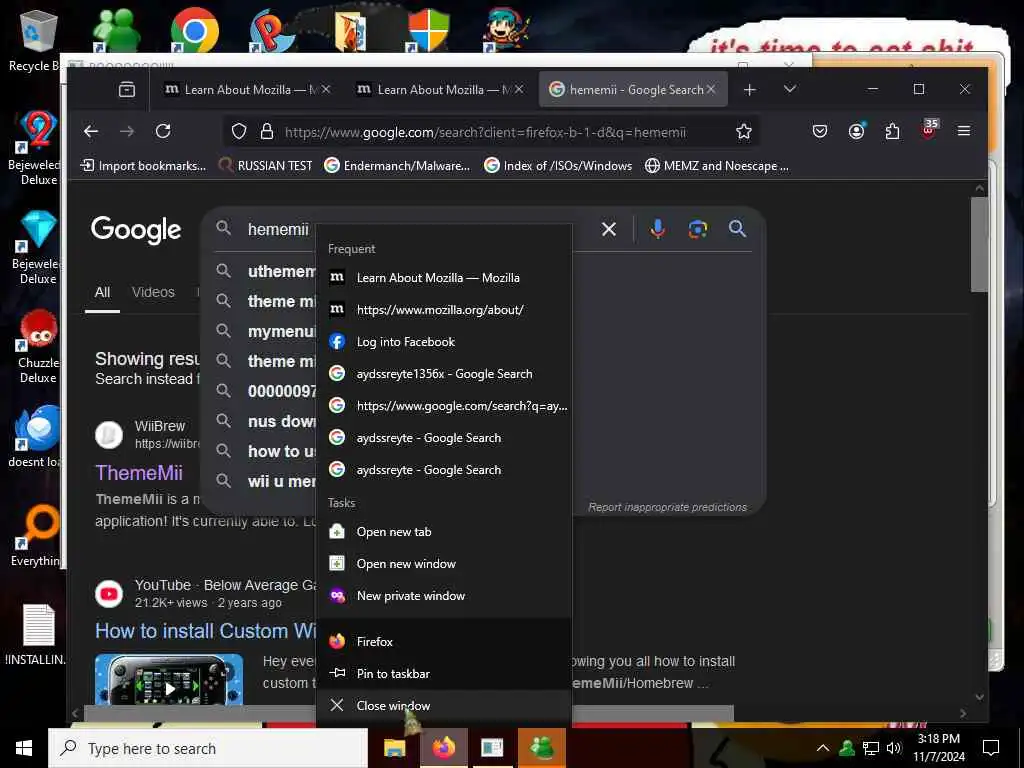The height and width of the screenshot is (768, 1024).
Task: Open MEMZ and Noescape bookmark
Action: (x=716, y=166)
